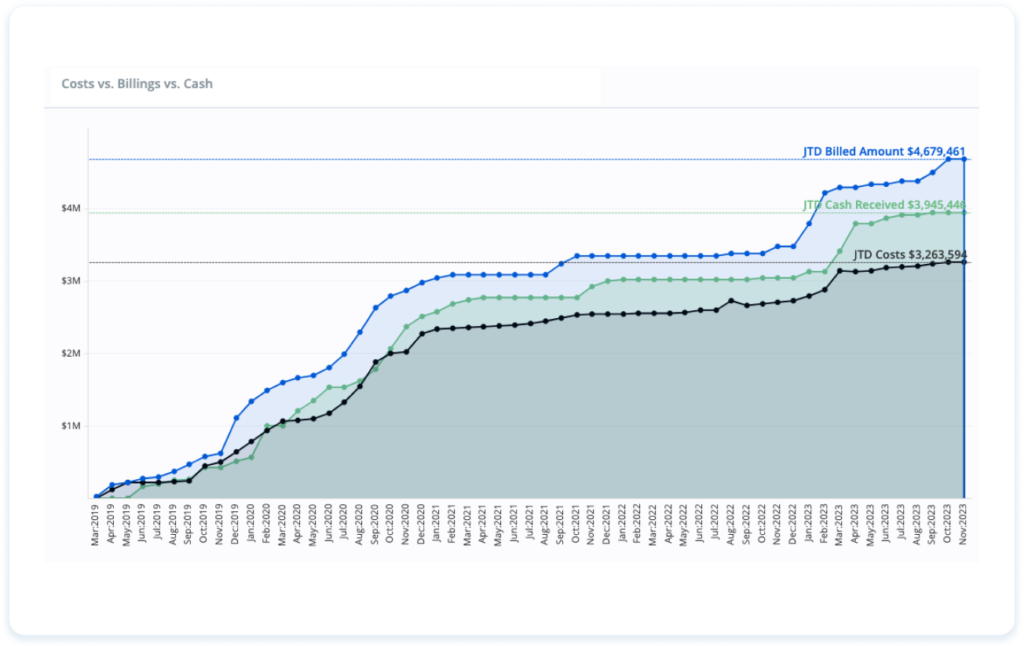Click the Oct:2022 x-axis label

coord(761,525)
